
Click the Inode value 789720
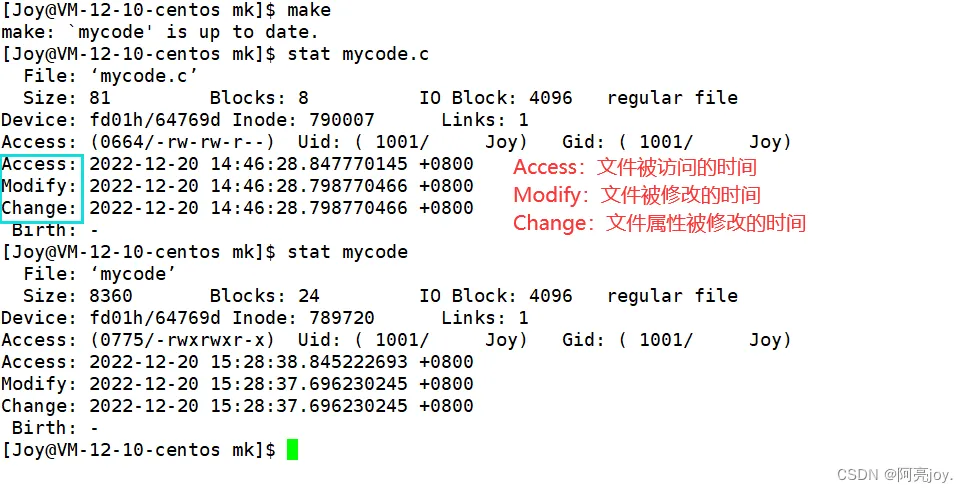[x=342, y=318]
